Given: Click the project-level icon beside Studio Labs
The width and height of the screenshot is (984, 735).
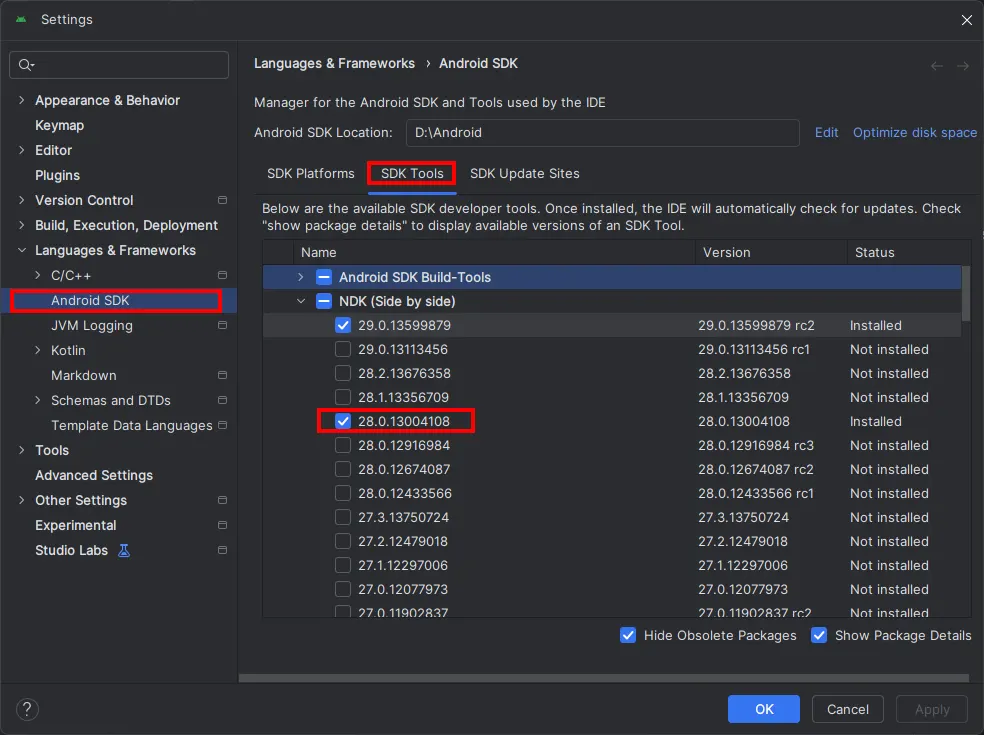Looking at the screenshot, I should click(222, 550).
